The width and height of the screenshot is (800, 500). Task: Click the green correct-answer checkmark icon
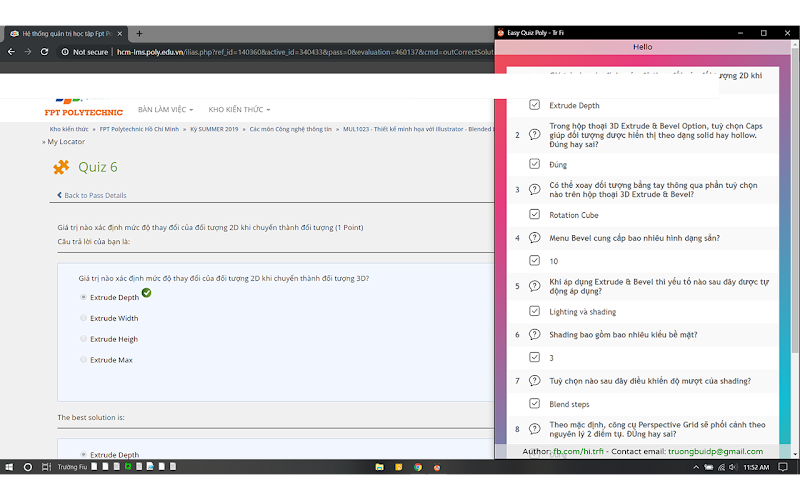click(146, 293)
